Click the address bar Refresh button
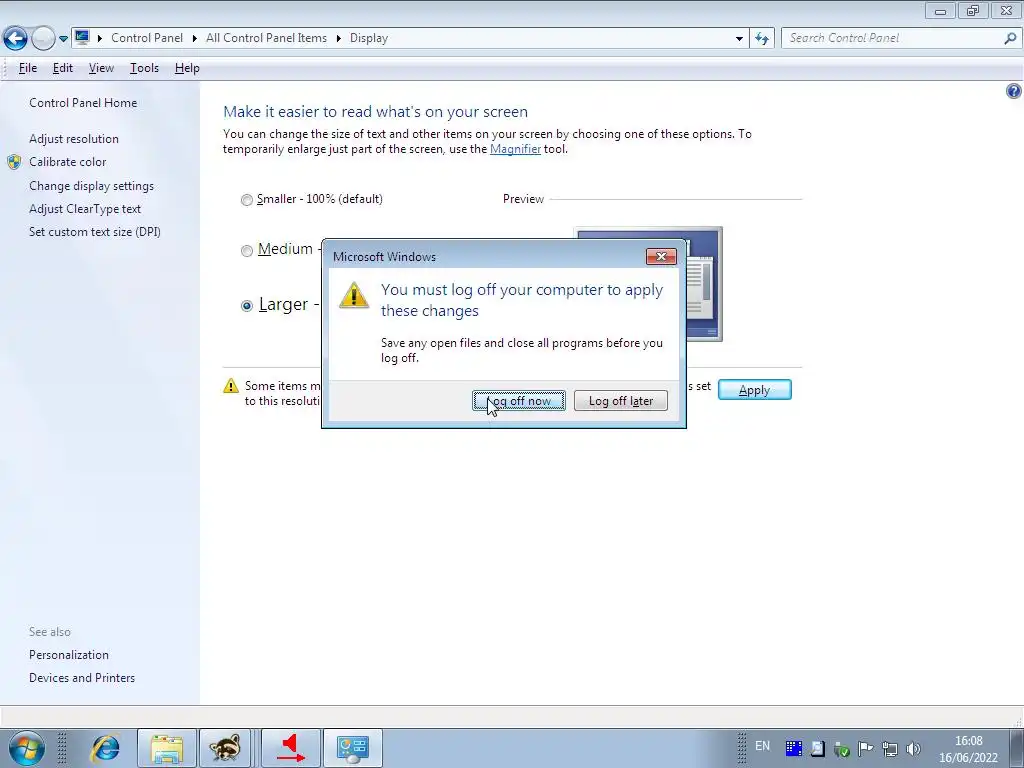 click(x=762, y=39)
